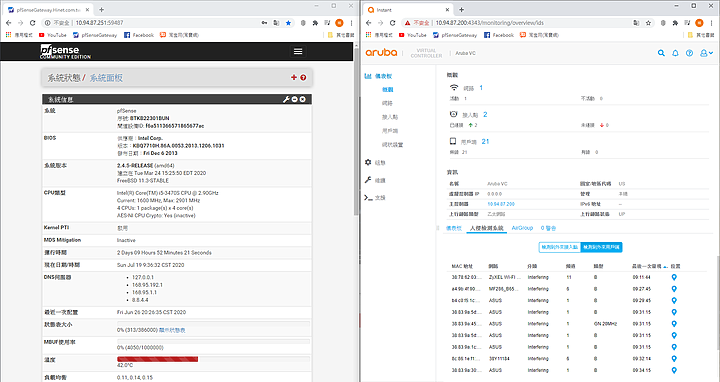Reload the pfSense browser page
Image resolution: width=720 pixels, height=382 pixels.
tap(32, 22)
